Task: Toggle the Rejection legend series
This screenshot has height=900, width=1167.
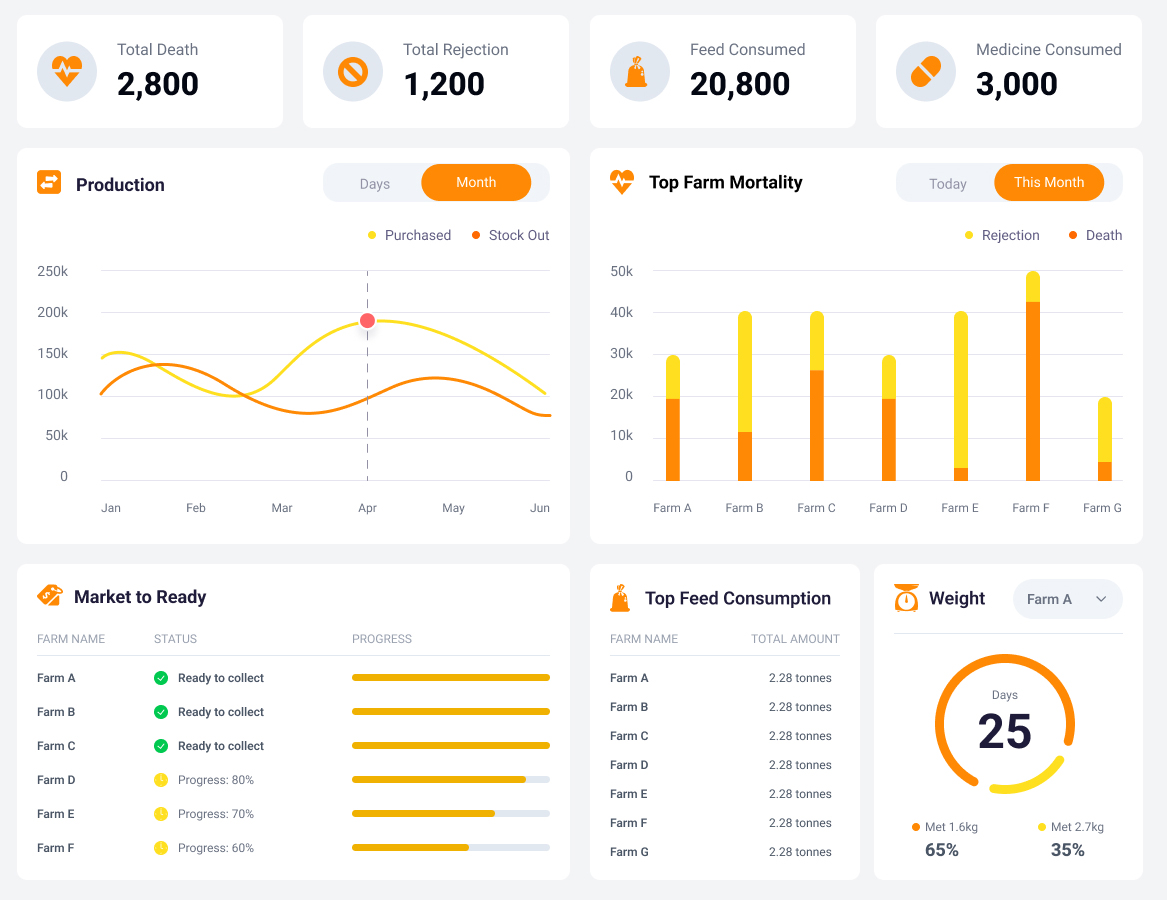Action: (1002, 235)
